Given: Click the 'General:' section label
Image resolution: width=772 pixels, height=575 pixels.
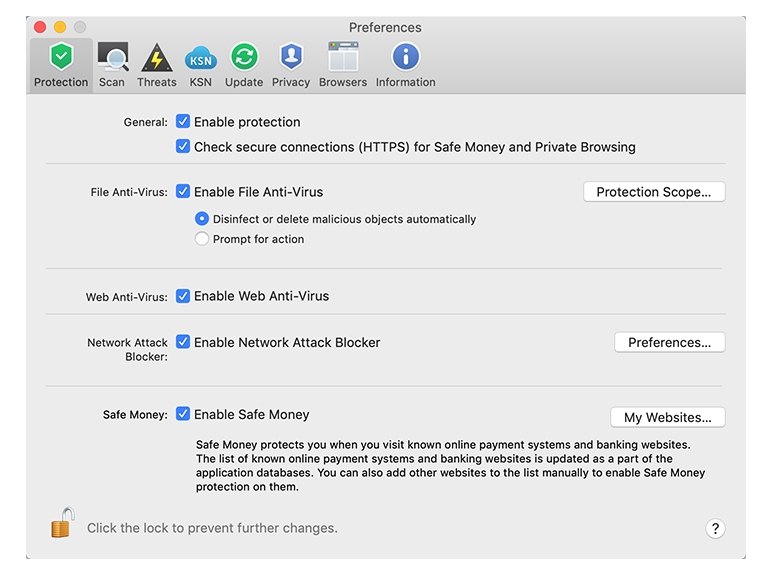Looking at the screenshot, I should click(x=146, y=122).
